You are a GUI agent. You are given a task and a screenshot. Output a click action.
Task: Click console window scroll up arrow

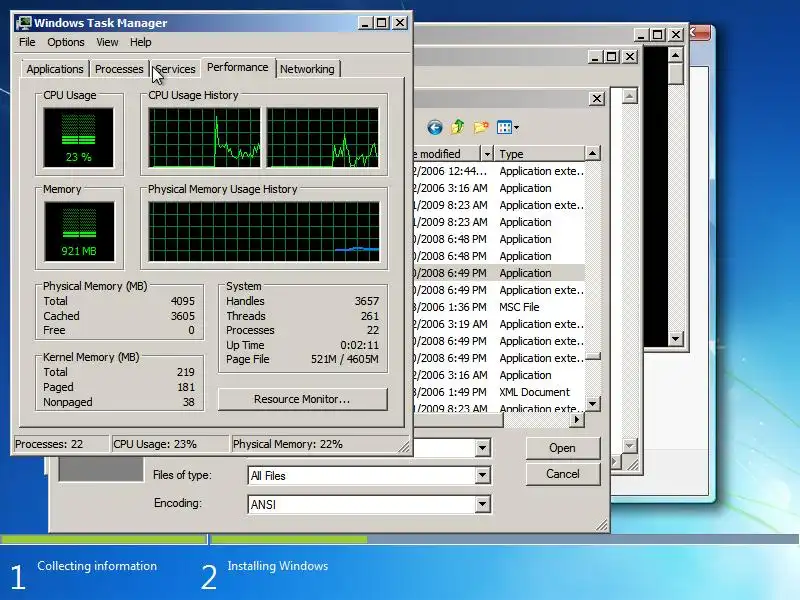pyautogui.click(x=676, y=55)
